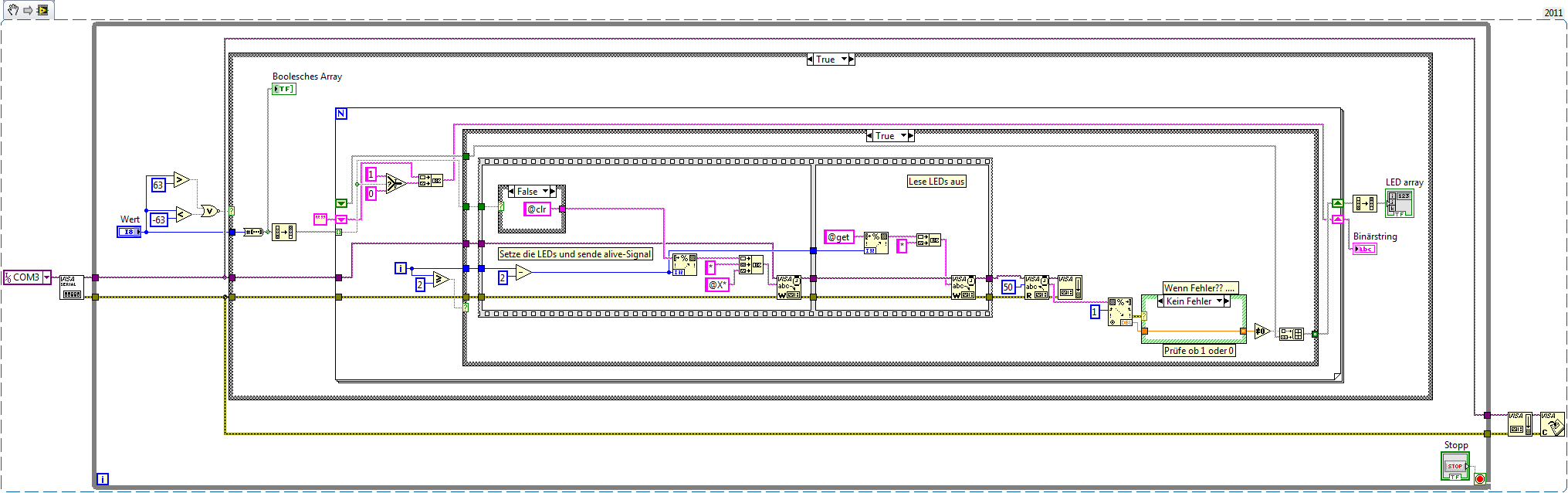Viewport: 1568px width, 493px height.
Task: Open the COM3 VISA resource dropdown
Action: (46, 277)
